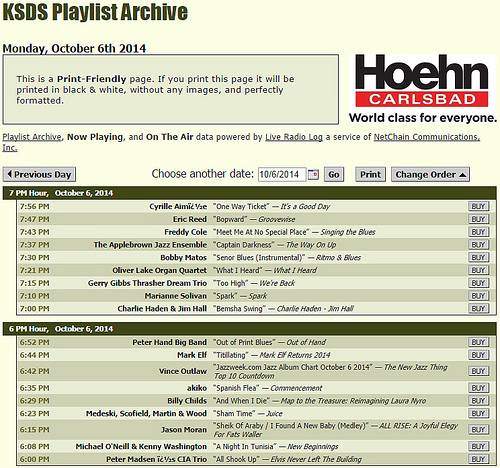
Task: Open the Change Order dropdown
Action: (x=430, y=174)
